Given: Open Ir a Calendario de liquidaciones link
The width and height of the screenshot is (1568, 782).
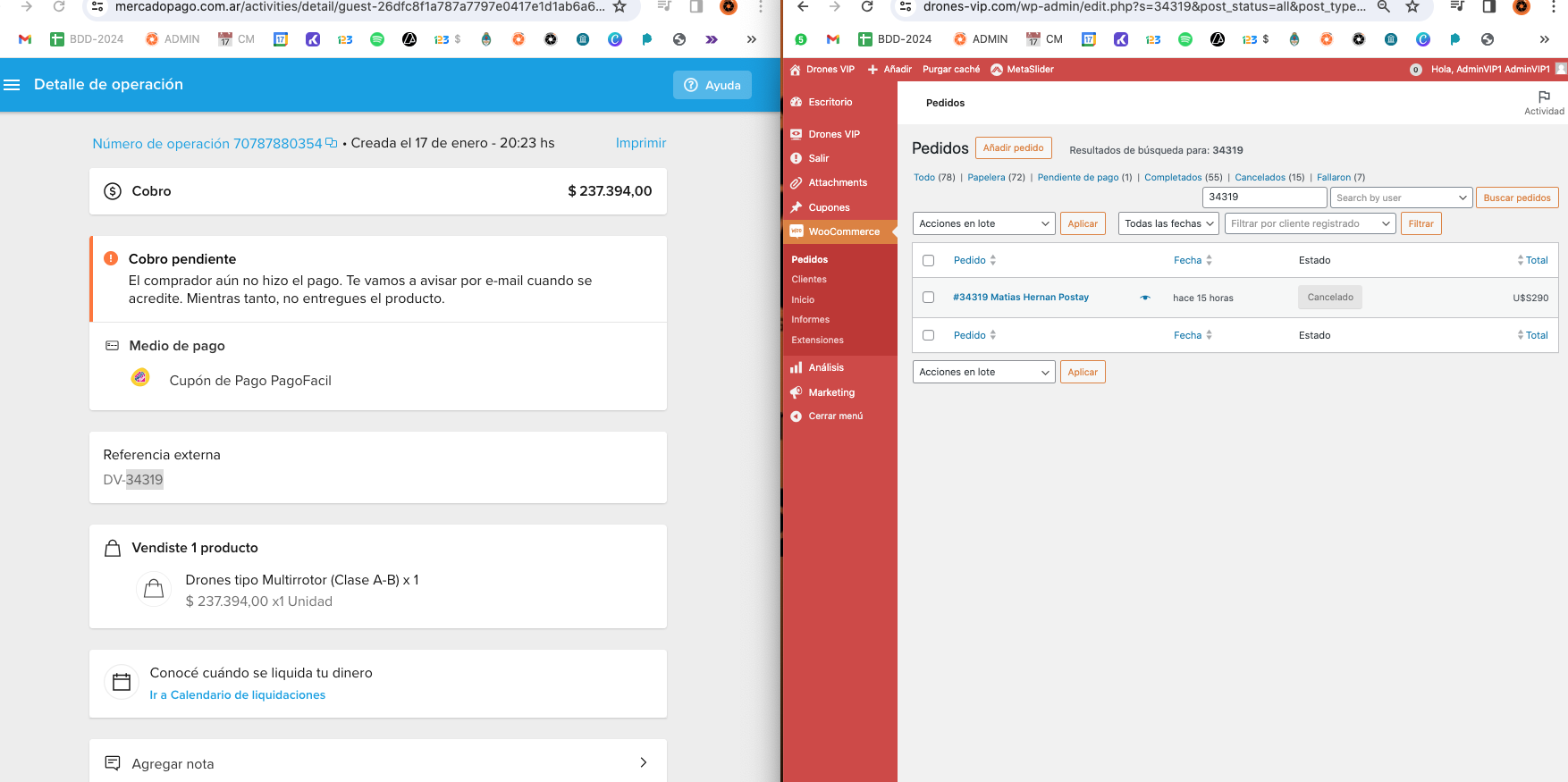Looking at the screenshot, I should tap(238, 695).
